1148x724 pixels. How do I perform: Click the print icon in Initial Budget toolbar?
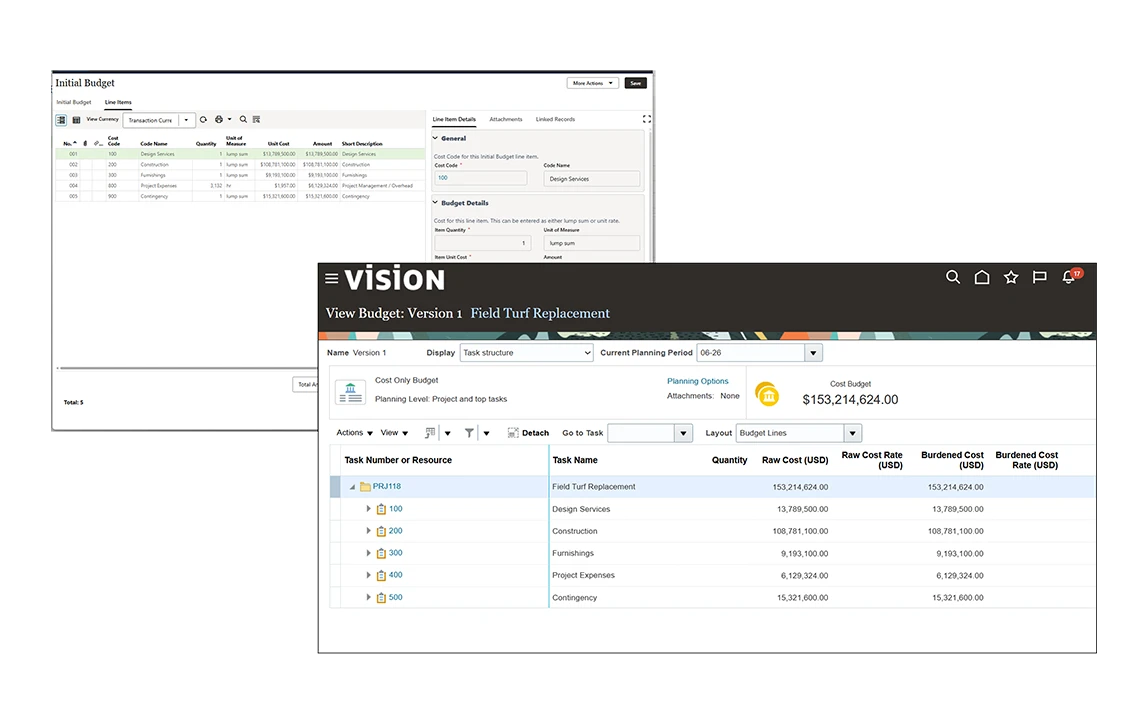click(x=218, y=119)
